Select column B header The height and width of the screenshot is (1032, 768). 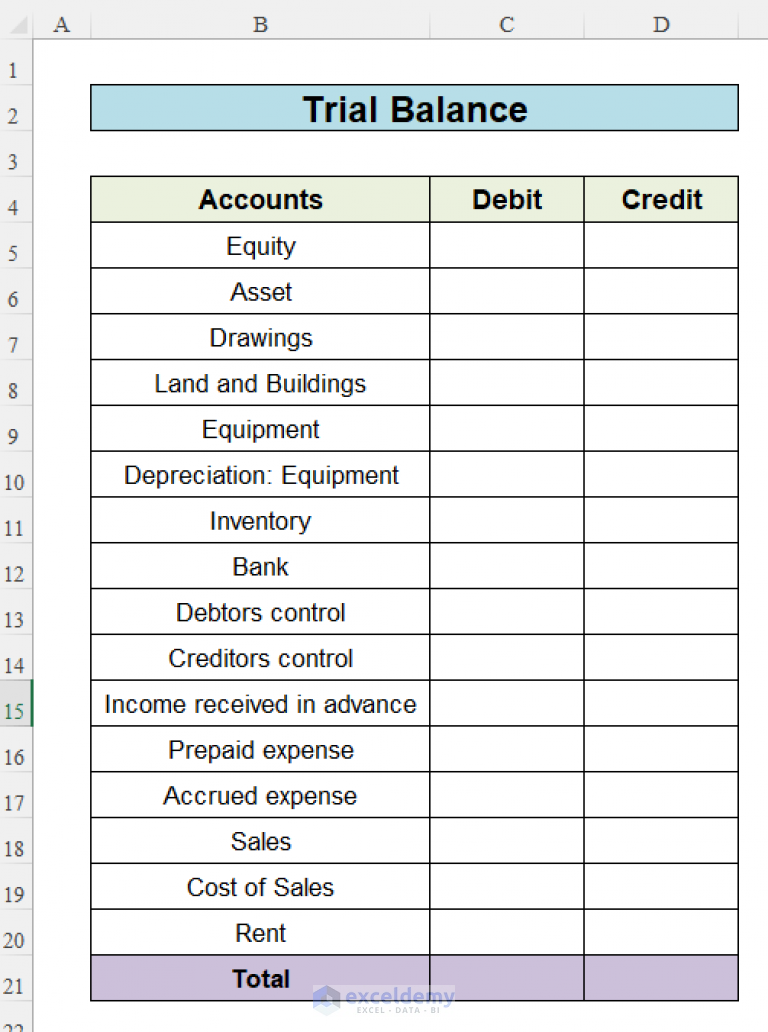pyautogui.click(x=260, y=24)
